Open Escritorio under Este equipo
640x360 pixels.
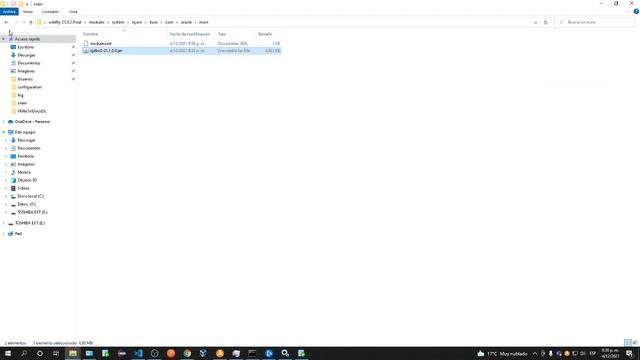pyautogui.click(x=26, y=156)
